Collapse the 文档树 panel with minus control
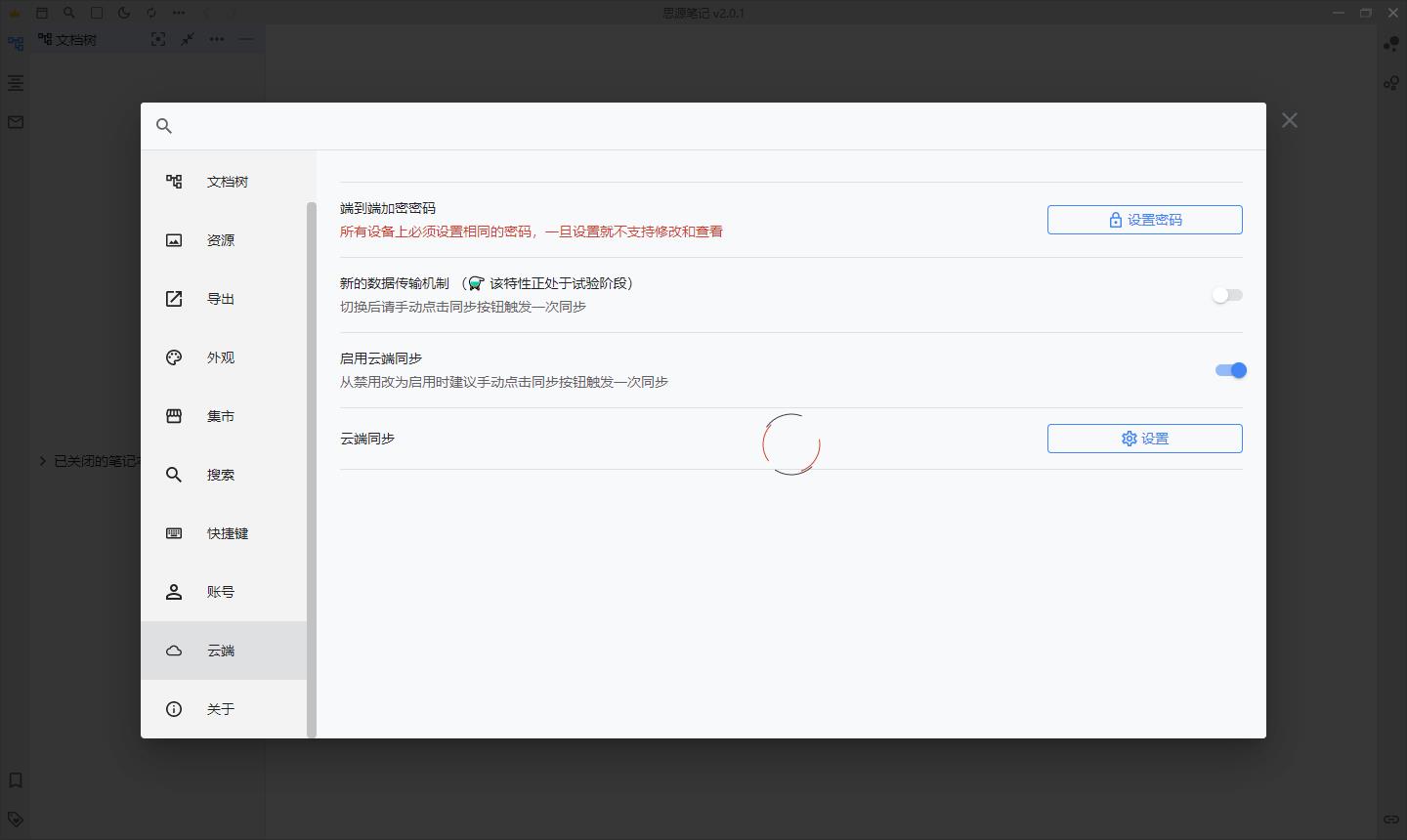This screenshot has width=1407, height=840. pos(246,40)
